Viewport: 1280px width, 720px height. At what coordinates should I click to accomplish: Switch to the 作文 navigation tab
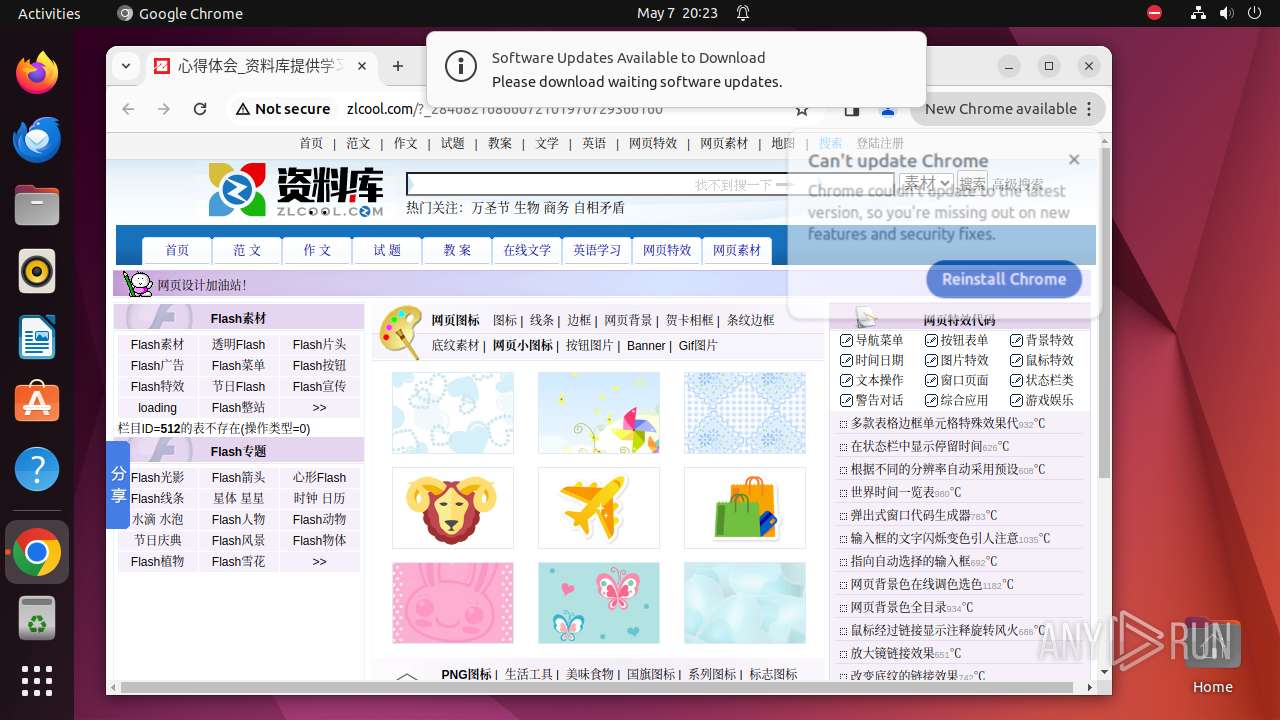click(317, 250)
